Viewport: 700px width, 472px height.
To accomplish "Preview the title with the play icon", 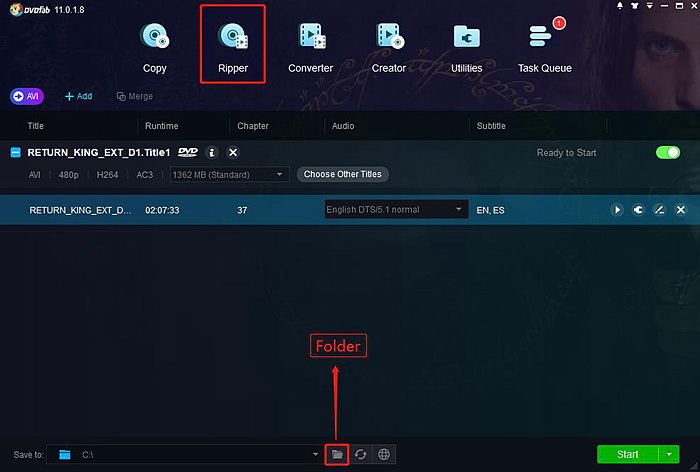I will (x=617, y=210).
